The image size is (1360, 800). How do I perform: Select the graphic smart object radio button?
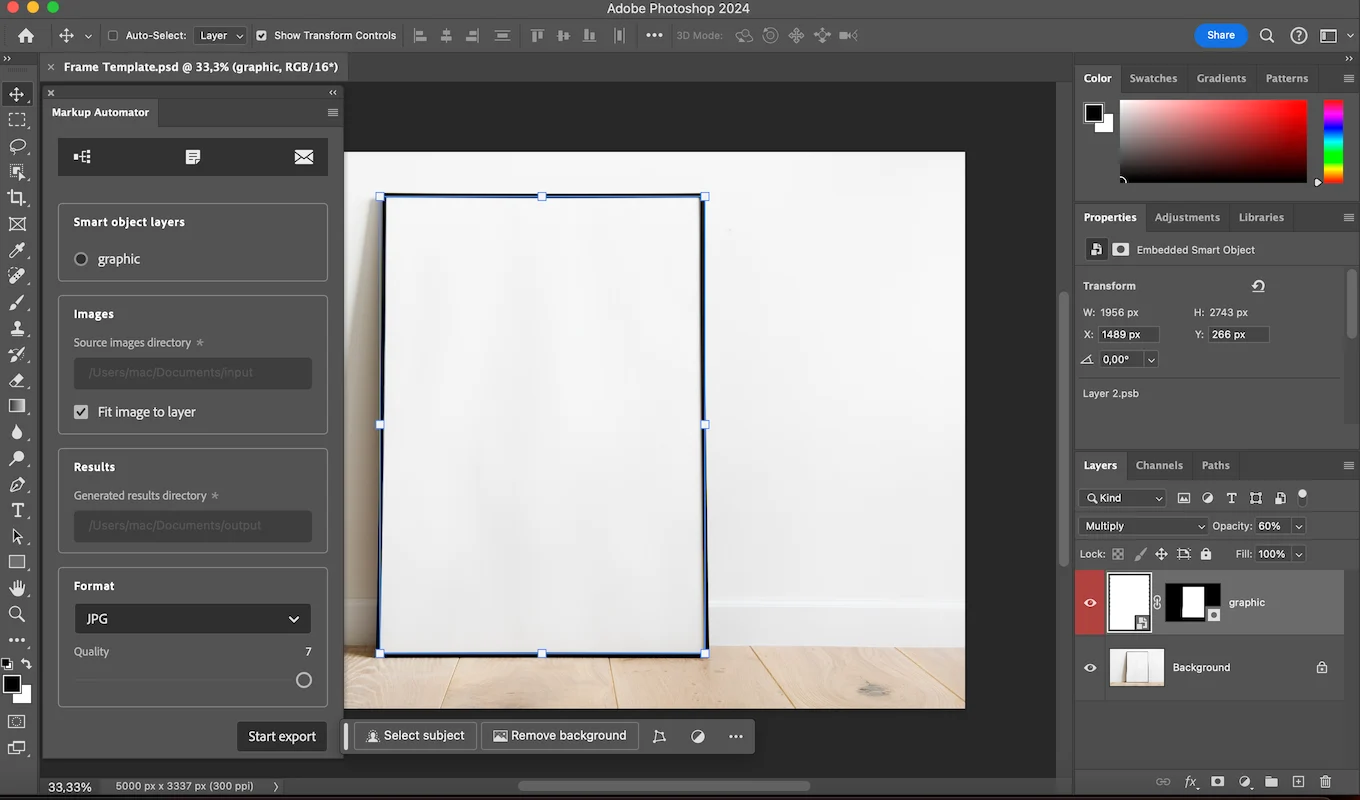81,259
